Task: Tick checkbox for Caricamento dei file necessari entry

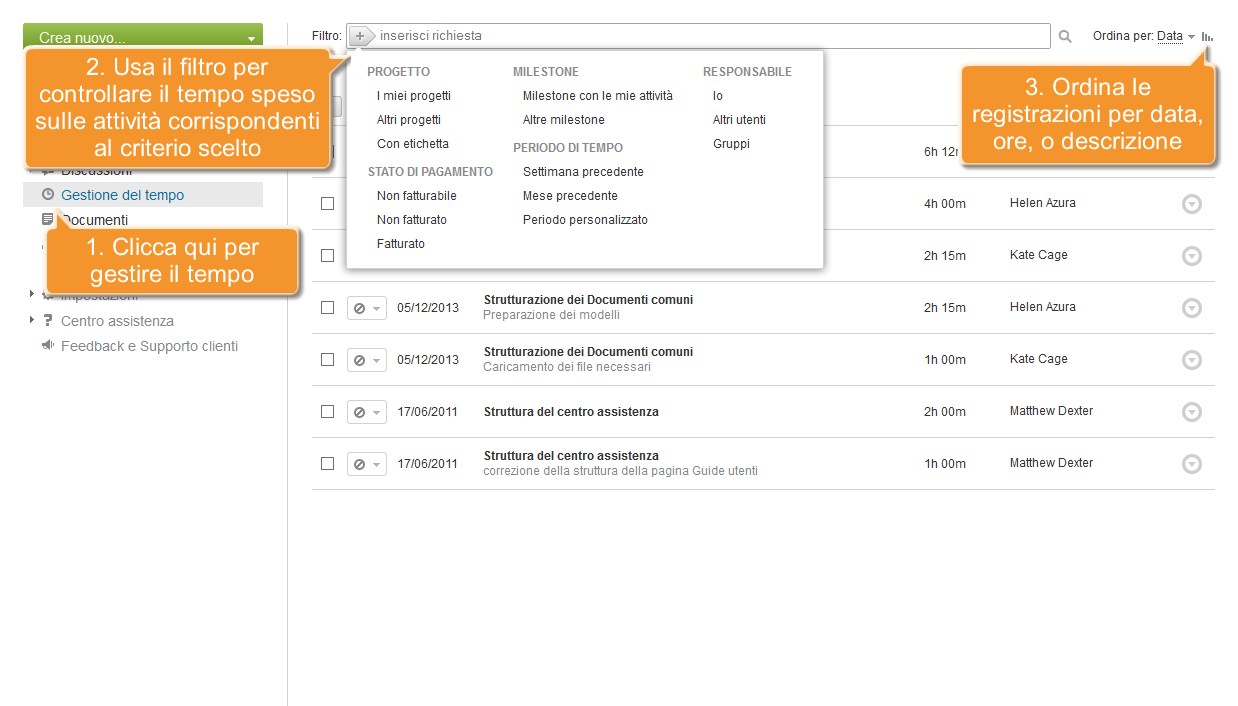Action: [x=327, y=359]
